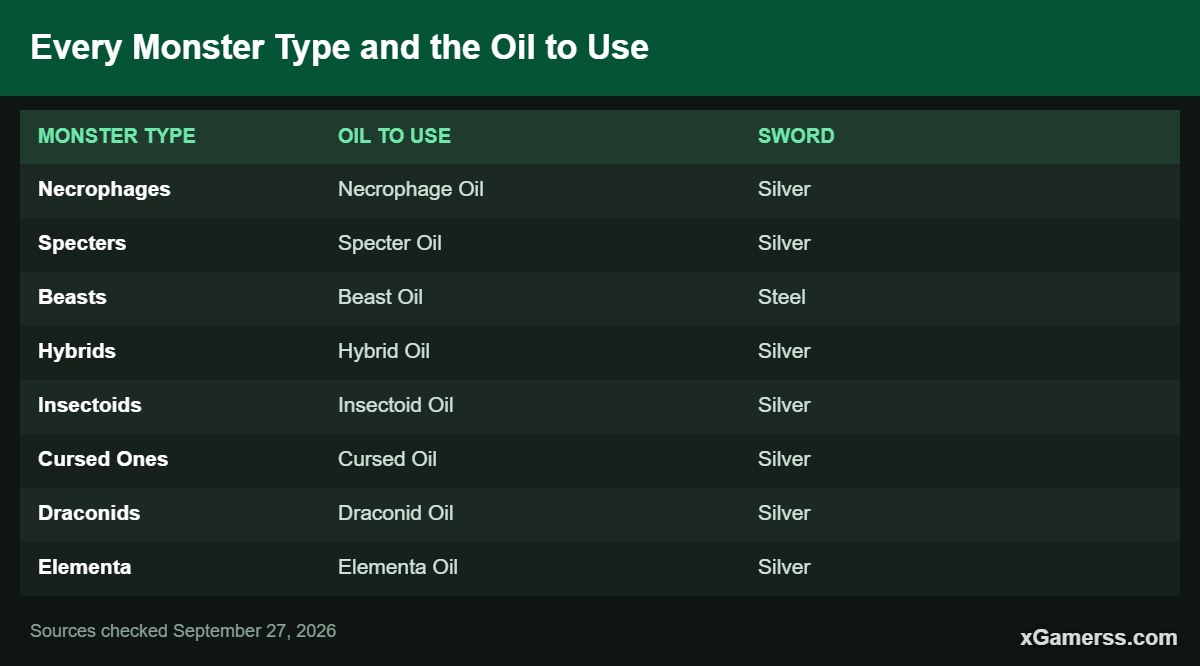Click the "MONSTER TYPE" column header
Image resolution: width=1200 pixels, height=666 pixels.
117,136
